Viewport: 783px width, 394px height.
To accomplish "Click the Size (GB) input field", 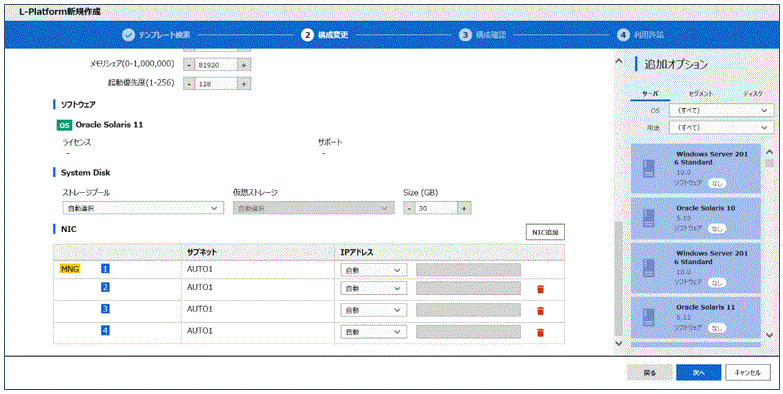I will [436, 208].
